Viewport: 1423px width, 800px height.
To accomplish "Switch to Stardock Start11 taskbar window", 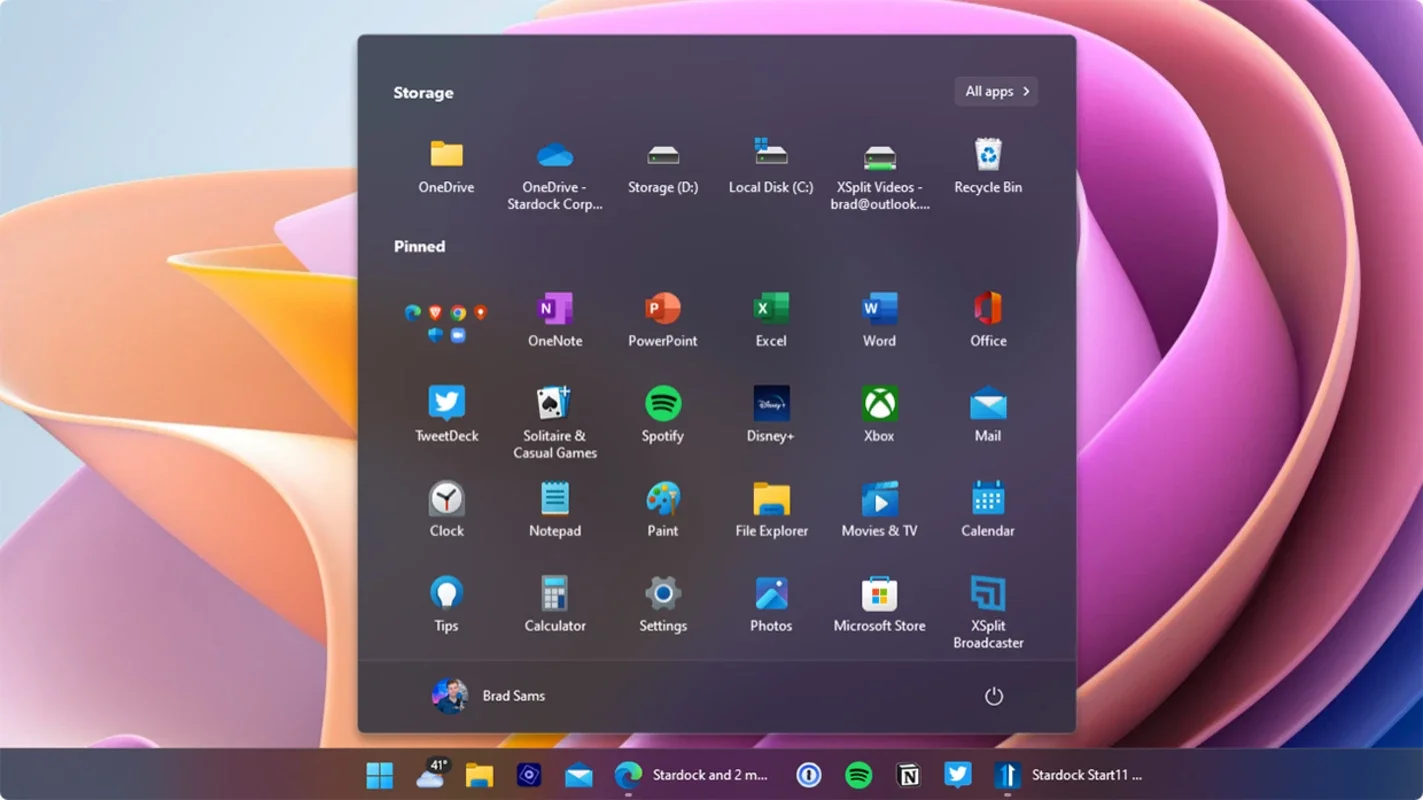I will click(x=1068, y=775).
